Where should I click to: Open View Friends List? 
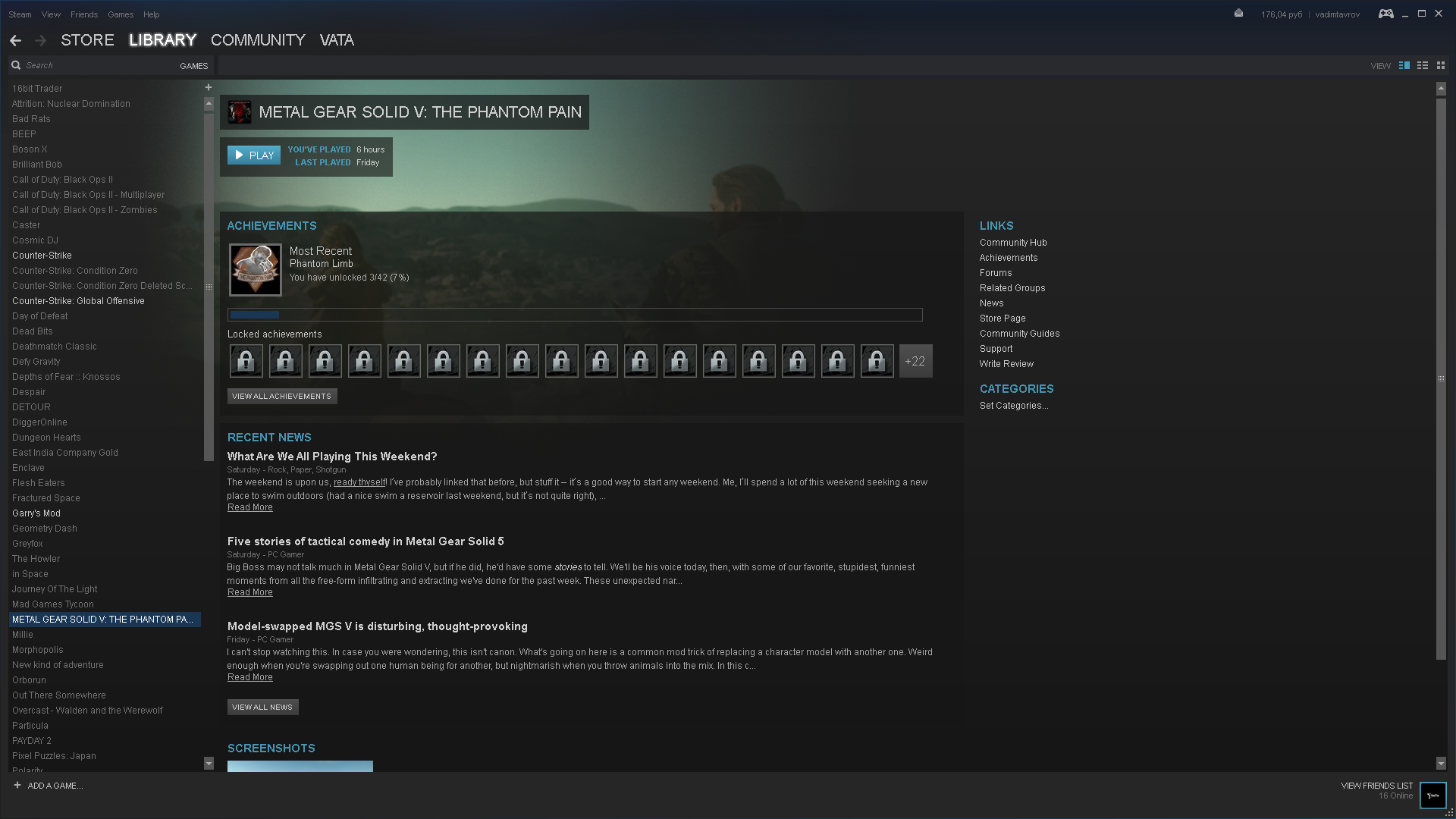[1376, 786]
